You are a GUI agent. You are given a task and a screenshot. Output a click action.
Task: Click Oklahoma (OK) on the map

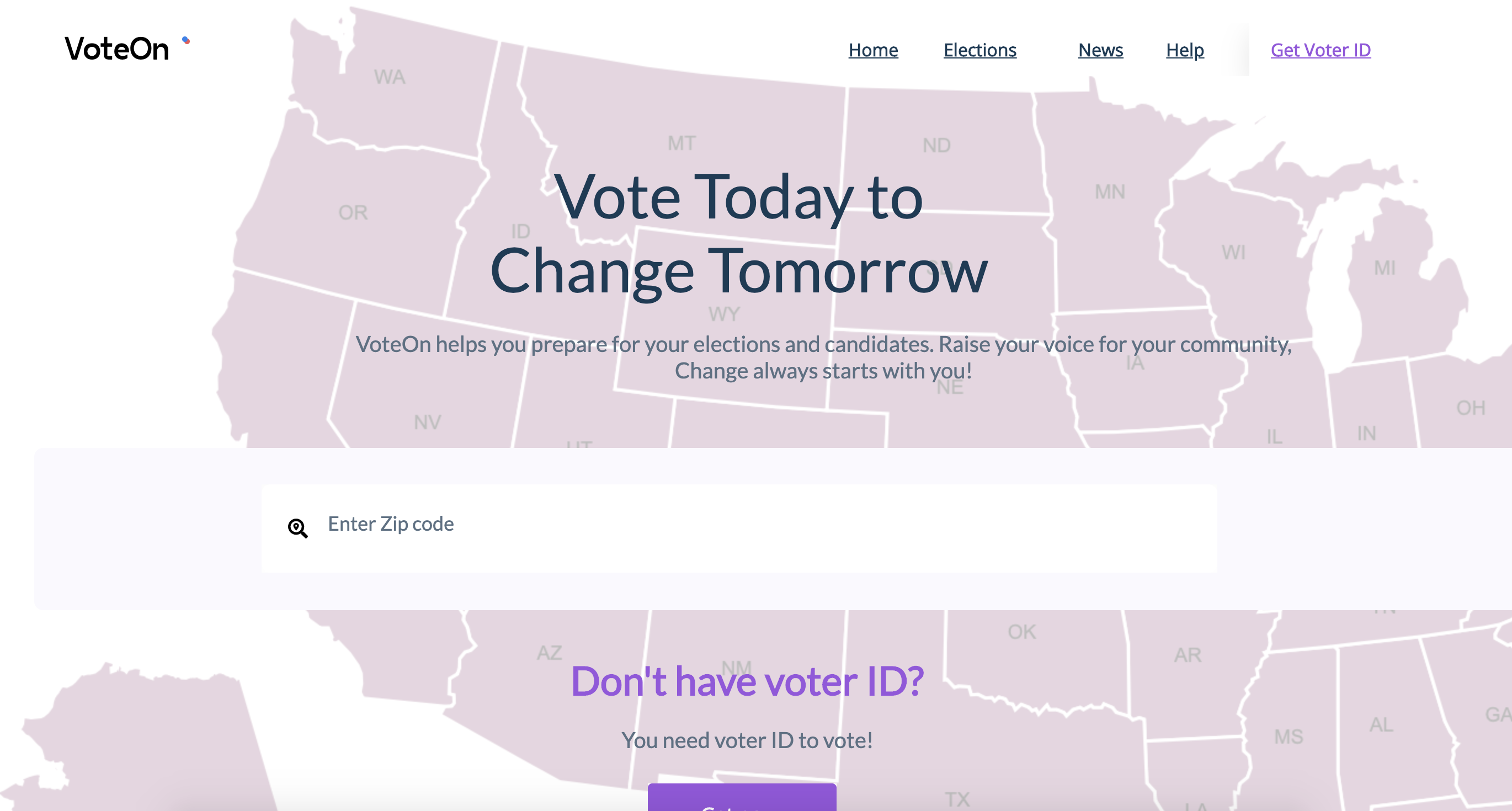(x=1022, y=632)
